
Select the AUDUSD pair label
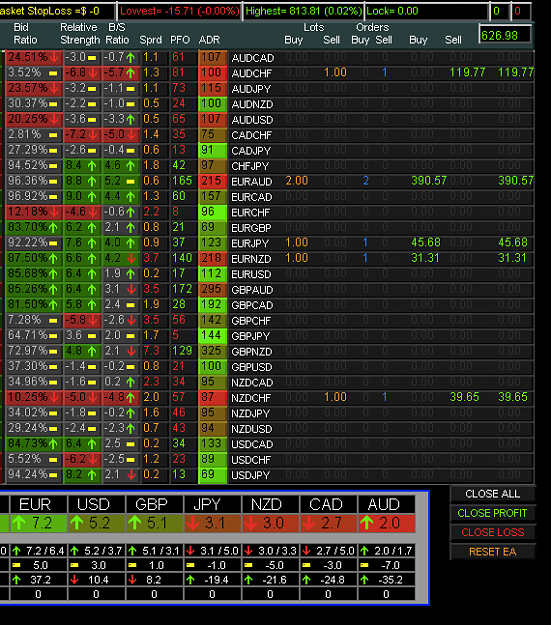tap(252, 120)
